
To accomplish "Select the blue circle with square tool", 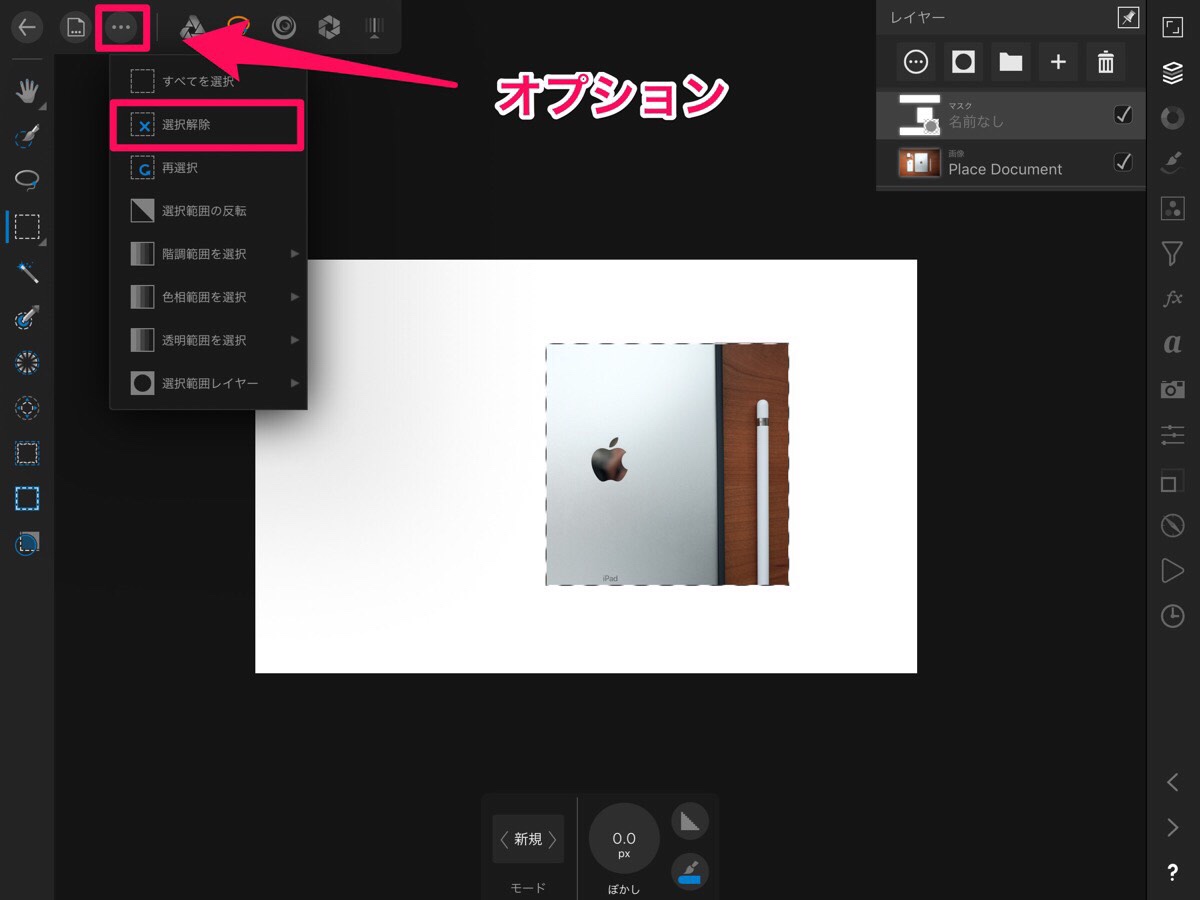I will [27, 543].
